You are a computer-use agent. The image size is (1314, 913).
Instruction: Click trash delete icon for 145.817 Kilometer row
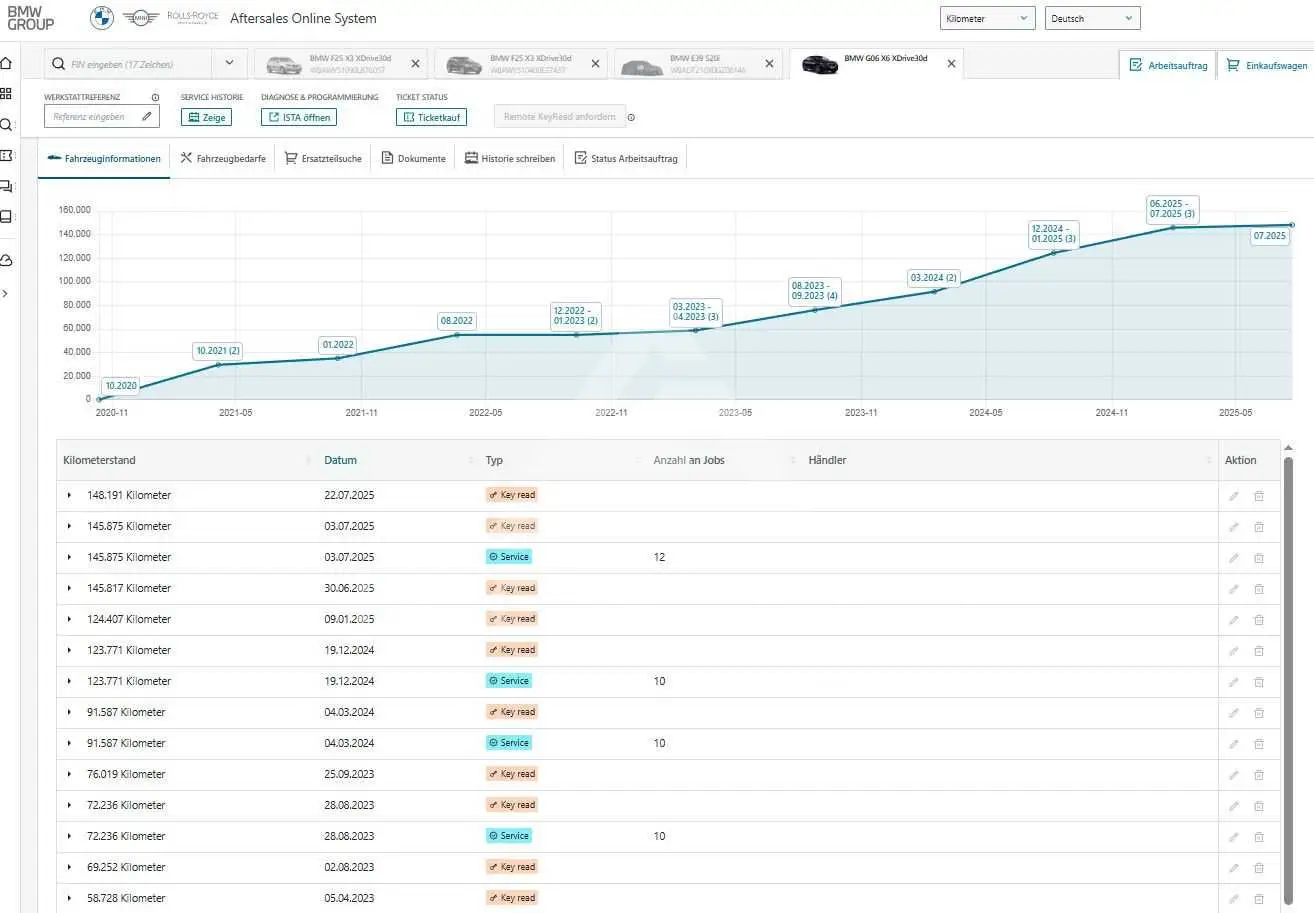[1259, 589]
